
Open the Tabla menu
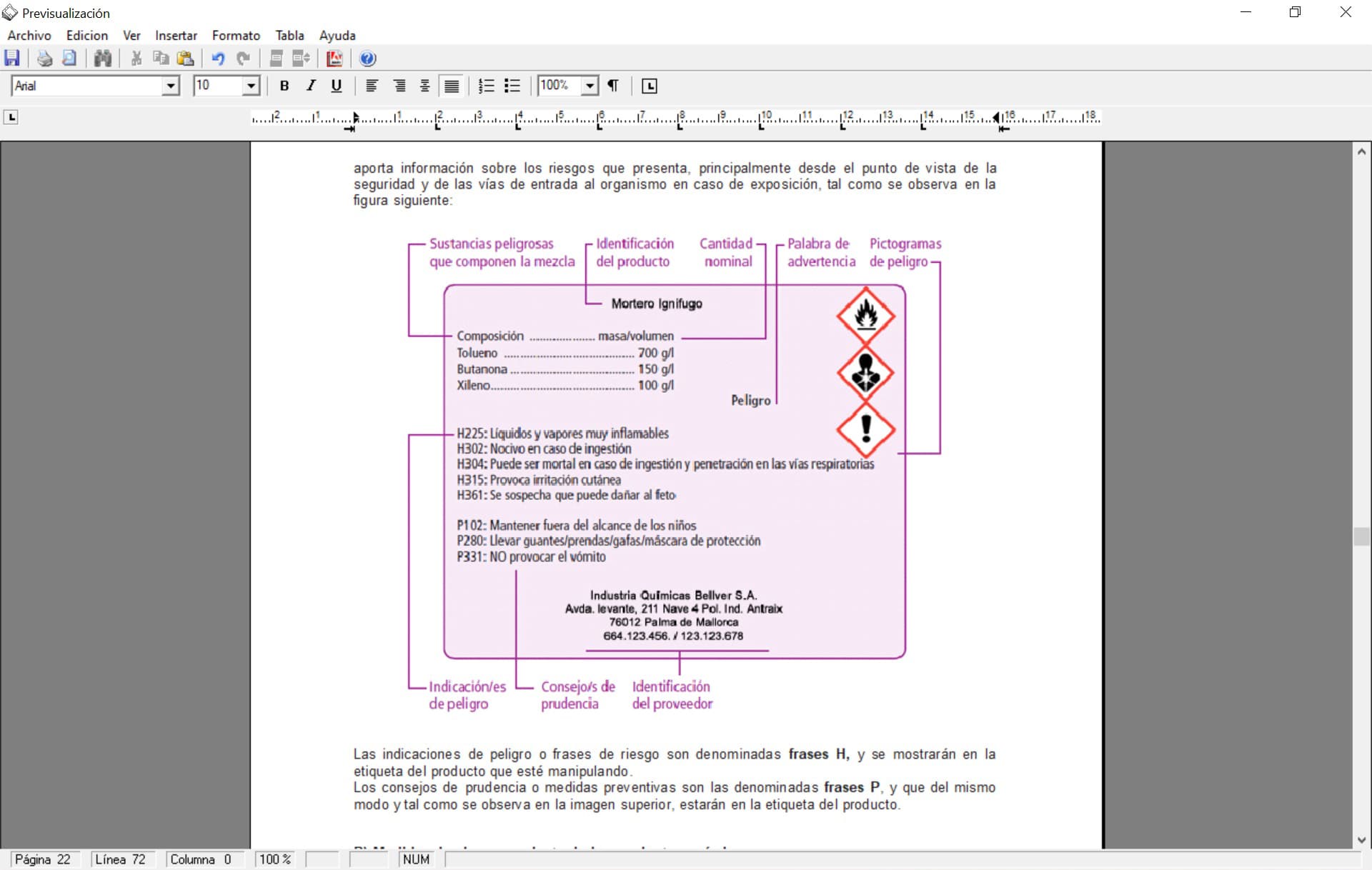[x=289, y=35]
